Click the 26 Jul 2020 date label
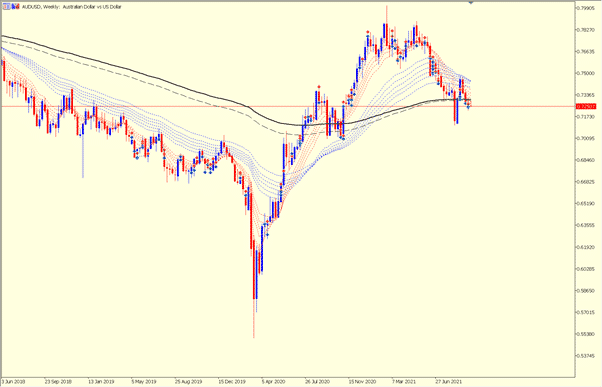 coord(318,382)
